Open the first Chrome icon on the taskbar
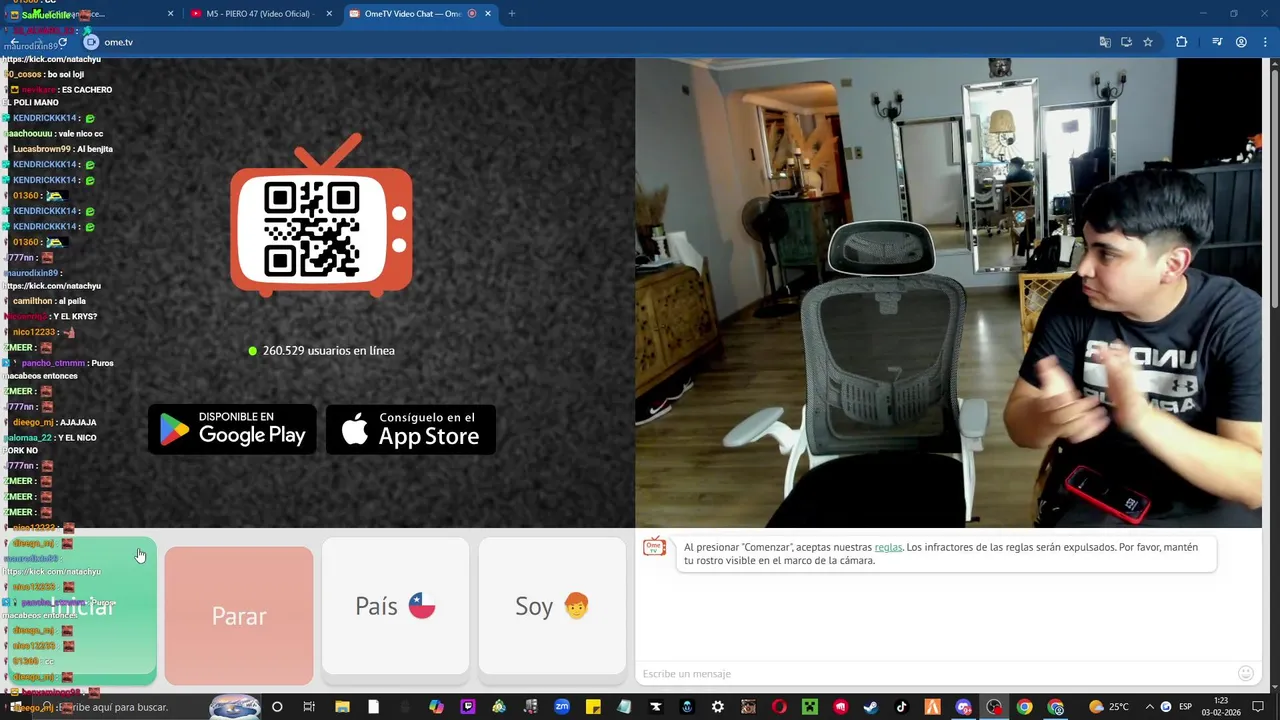1280x720 pixels. tap(1024, 707)
